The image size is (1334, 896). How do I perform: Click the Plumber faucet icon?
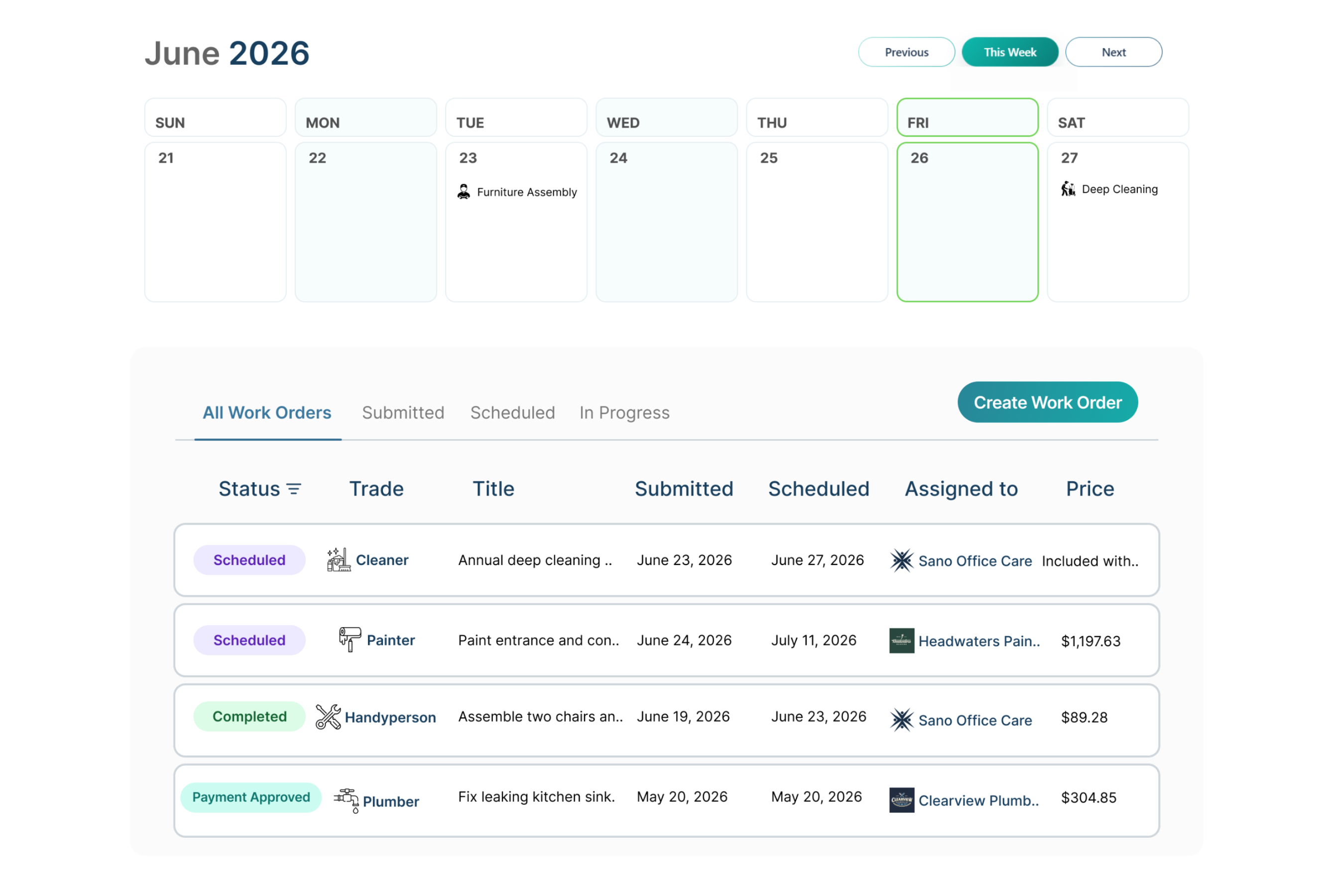(x=347, y=799)
